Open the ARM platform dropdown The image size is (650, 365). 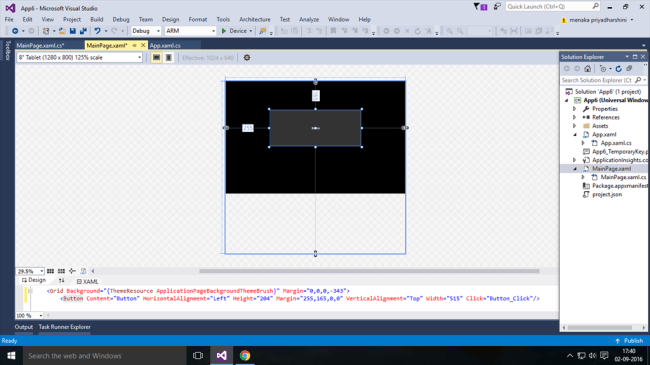pyautogui.click(x=190, y=31)
